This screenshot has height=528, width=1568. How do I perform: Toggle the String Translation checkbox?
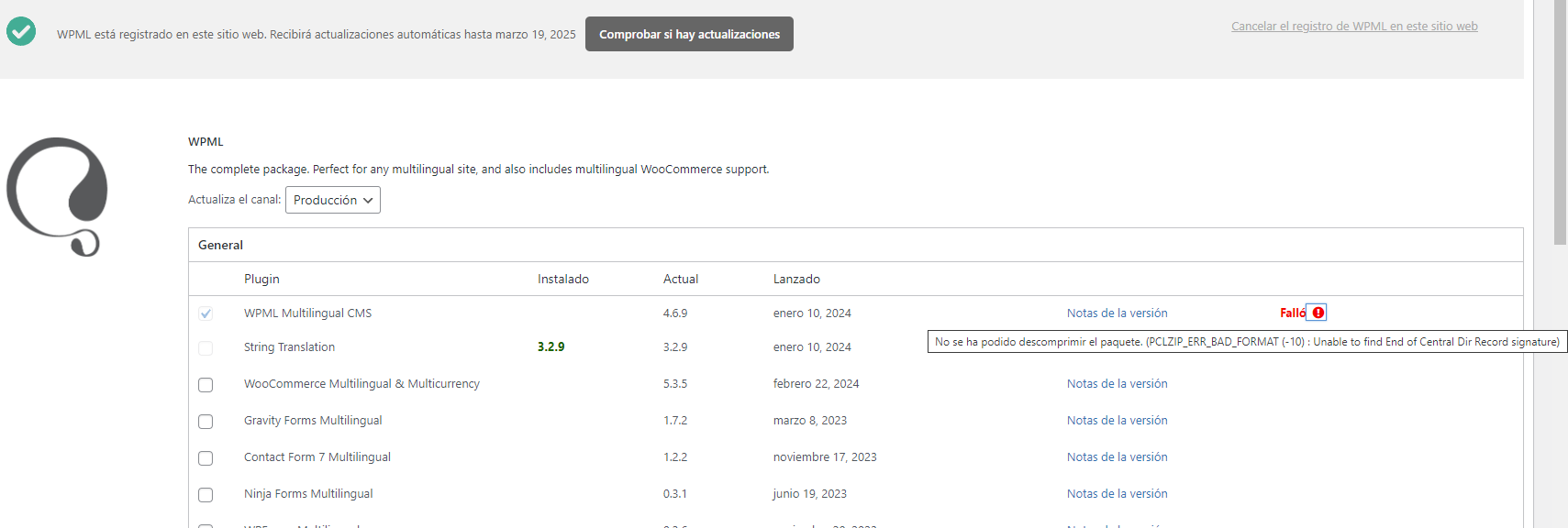[206, 348]
